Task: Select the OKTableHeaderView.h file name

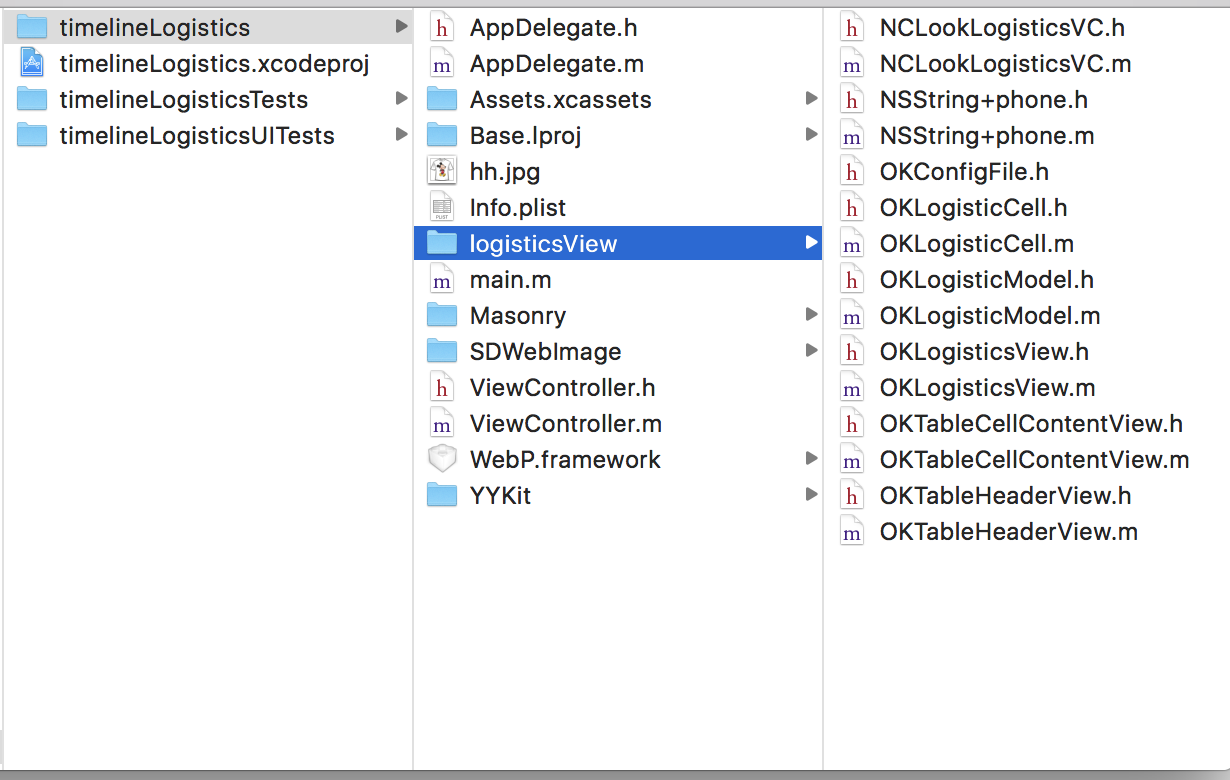Action: [1006, 496]
